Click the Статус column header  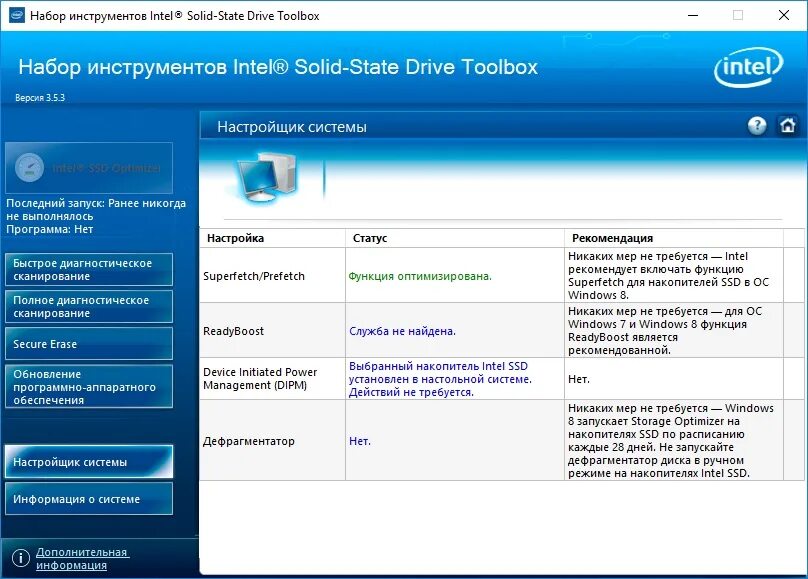tap(455, 238)
